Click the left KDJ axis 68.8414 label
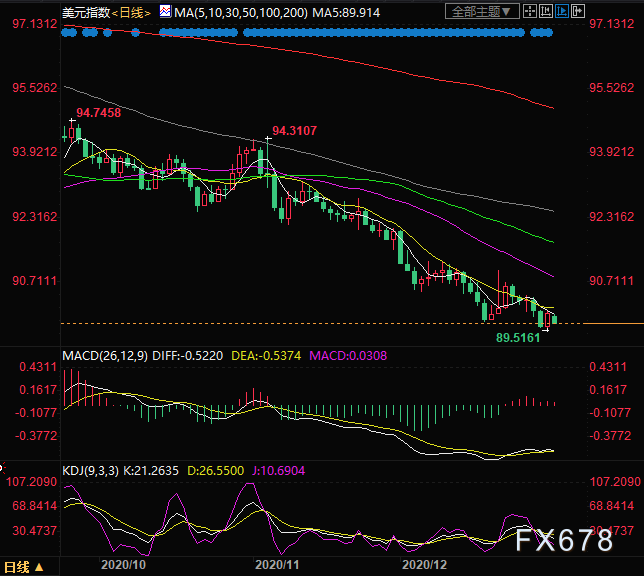Image resolution: width=644 pixels, height=576 pixels. coord(34,506)
